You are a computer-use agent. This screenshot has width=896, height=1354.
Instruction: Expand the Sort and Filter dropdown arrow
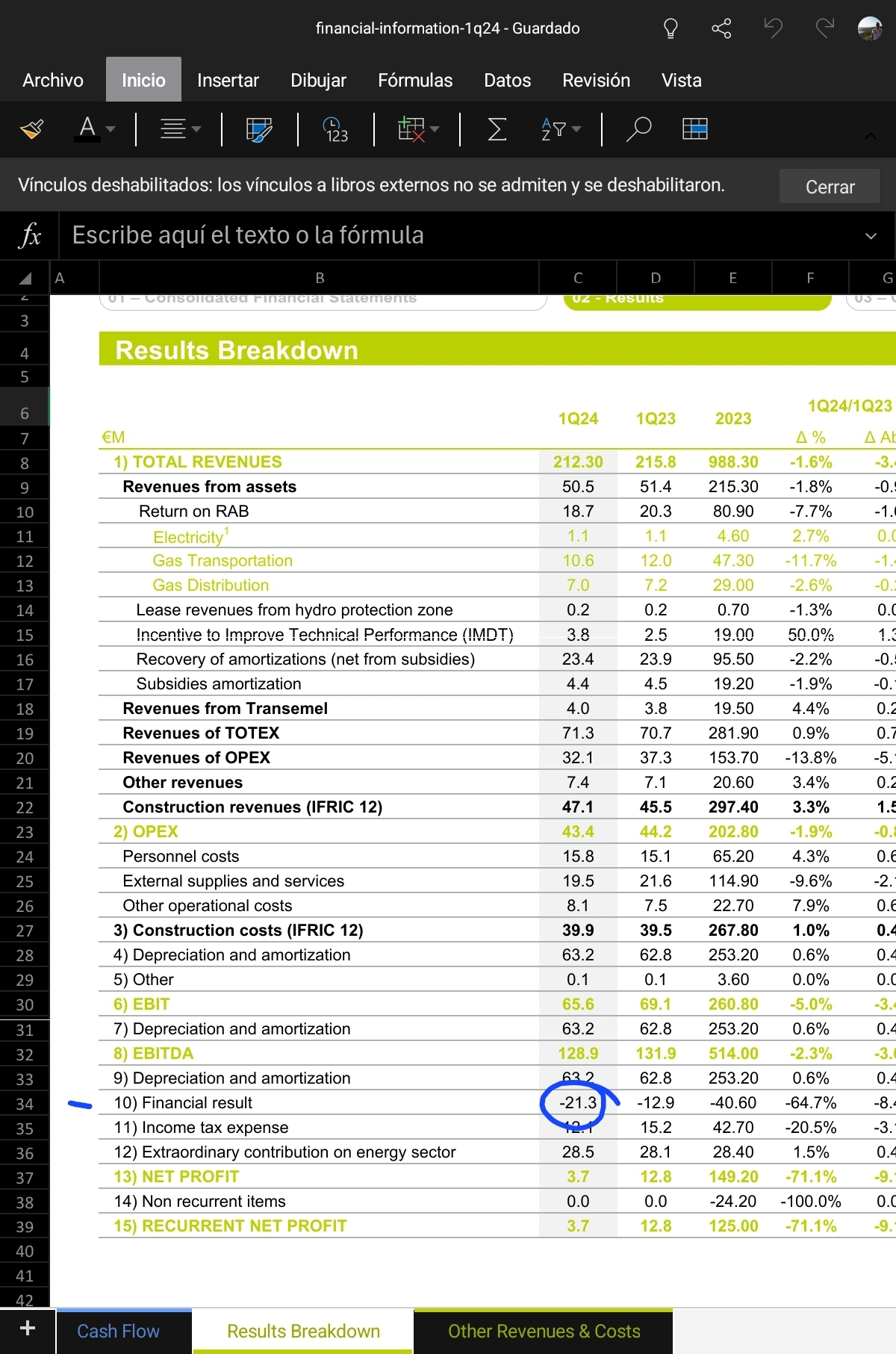point(576,129)
